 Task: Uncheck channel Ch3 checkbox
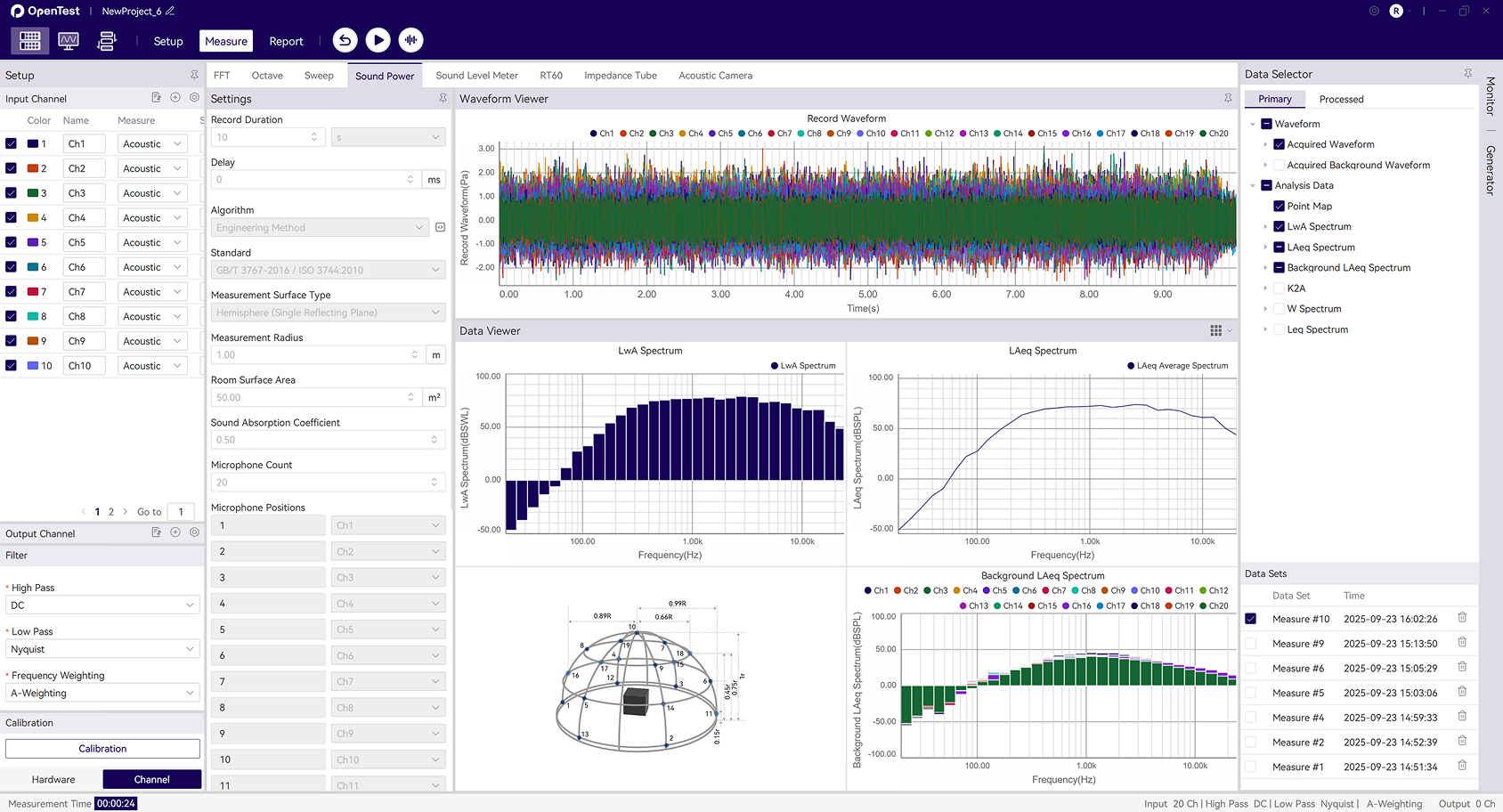(12, 193)
